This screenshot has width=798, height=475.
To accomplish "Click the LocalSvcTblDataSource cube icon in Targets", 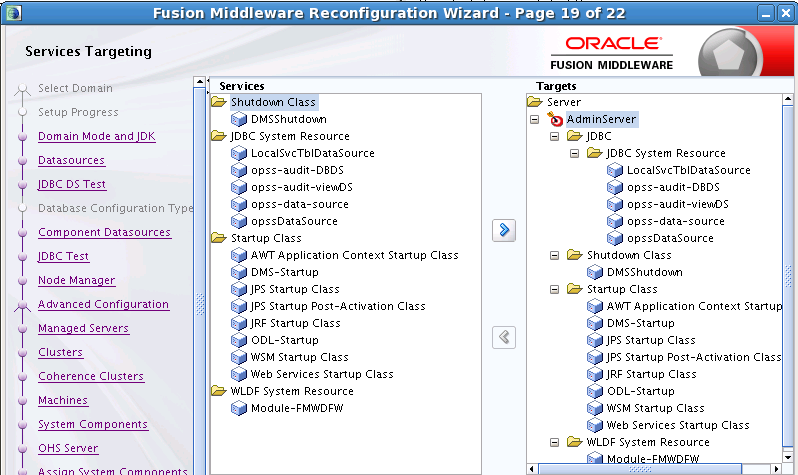I will [x=615, y=170].
